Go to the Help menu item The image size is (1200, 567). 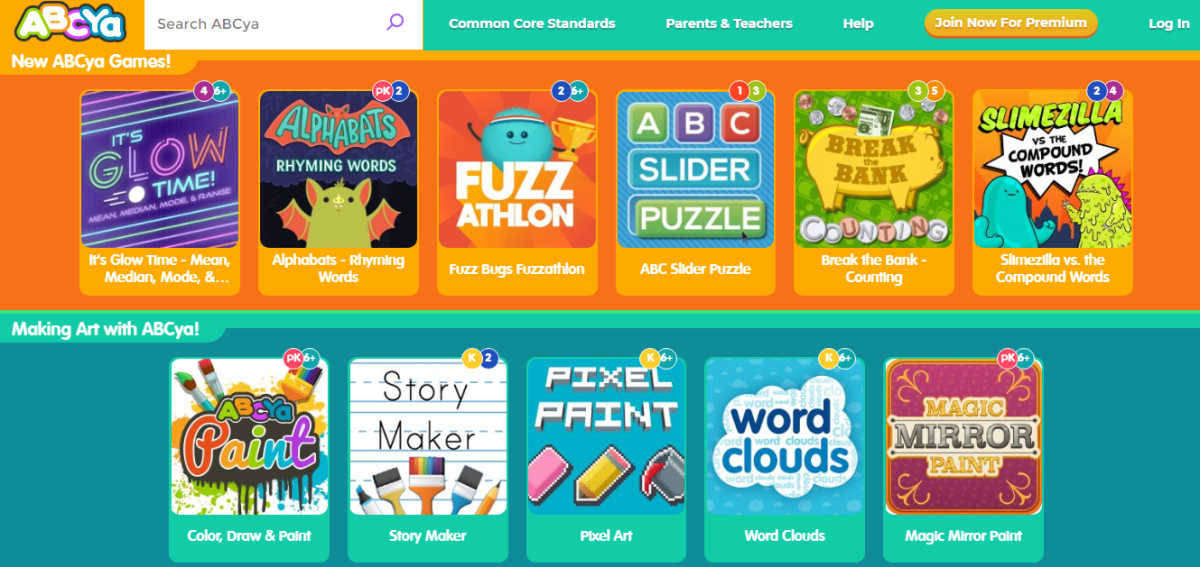point(858,23)
